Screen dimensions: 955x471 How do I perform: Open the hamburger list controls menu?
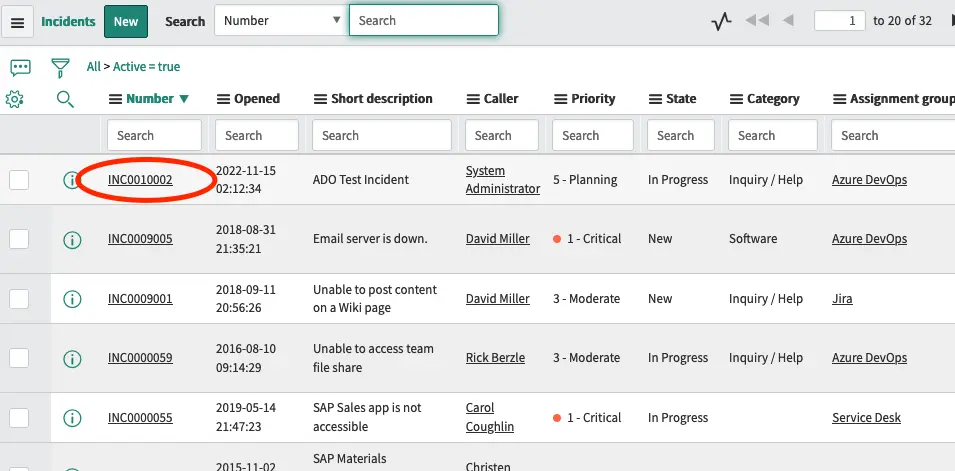[20, 21]
